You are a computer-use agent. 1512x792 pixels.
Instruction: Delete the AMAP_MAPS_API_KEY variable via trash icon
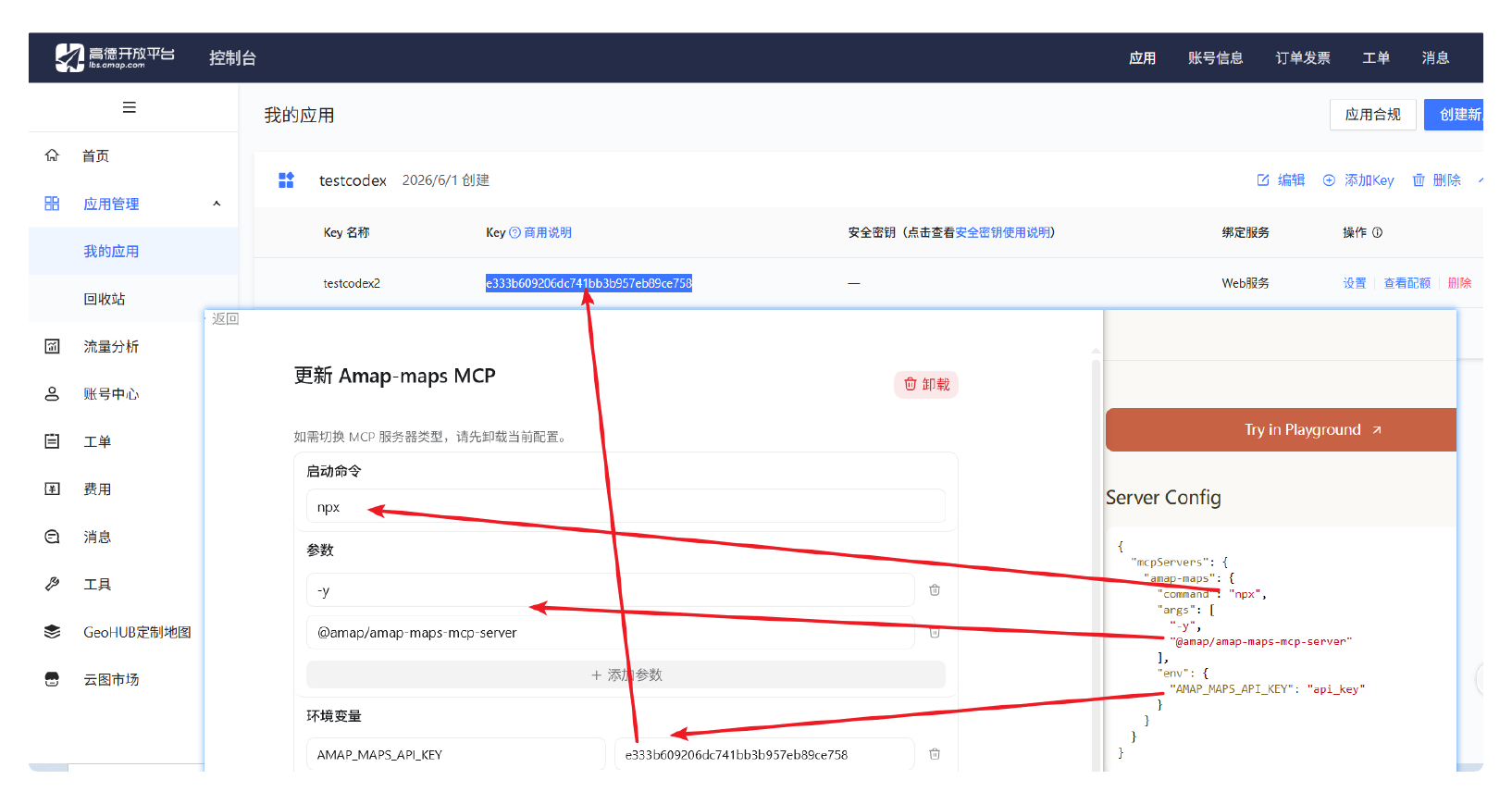(935, 754)
